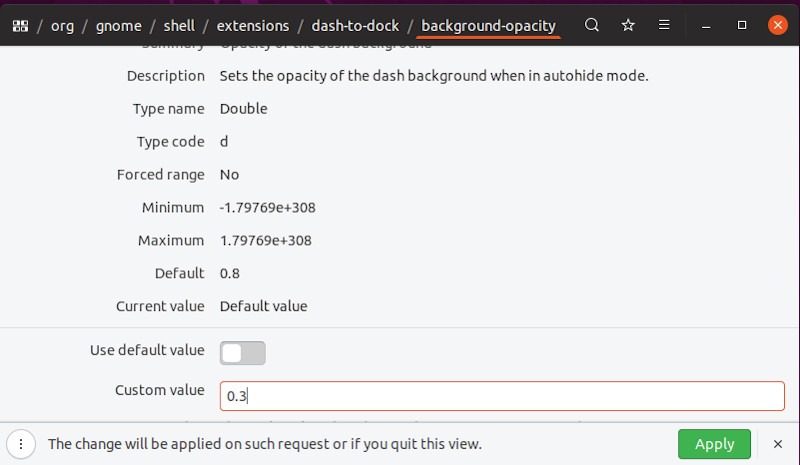The height and width of the screenshot is (465, 800).
Task: Open the extensions path segment
Action: [x=253, y=26]
